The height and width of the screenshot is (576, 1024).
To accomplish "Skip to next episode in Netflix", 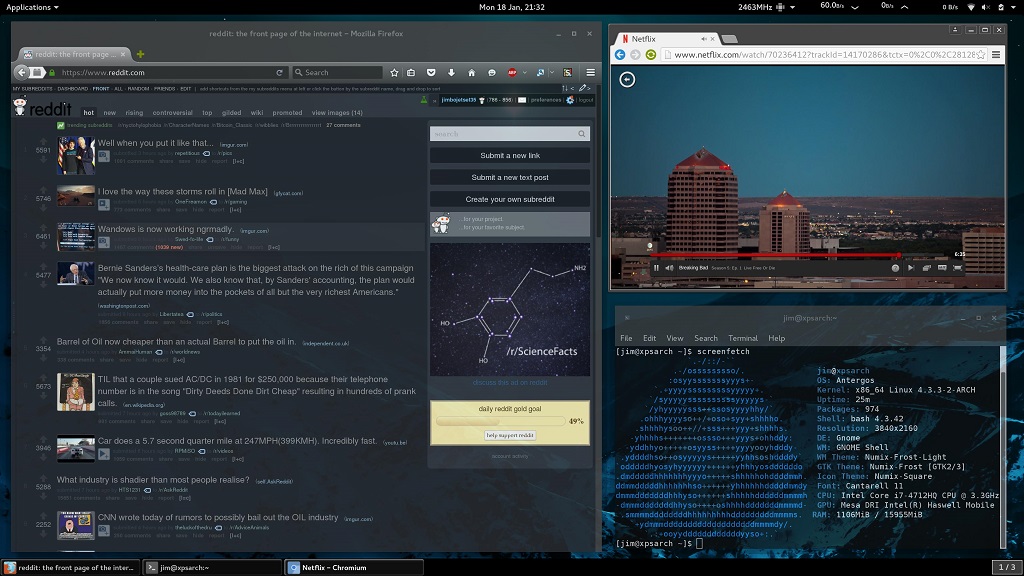I will [911, 268].
